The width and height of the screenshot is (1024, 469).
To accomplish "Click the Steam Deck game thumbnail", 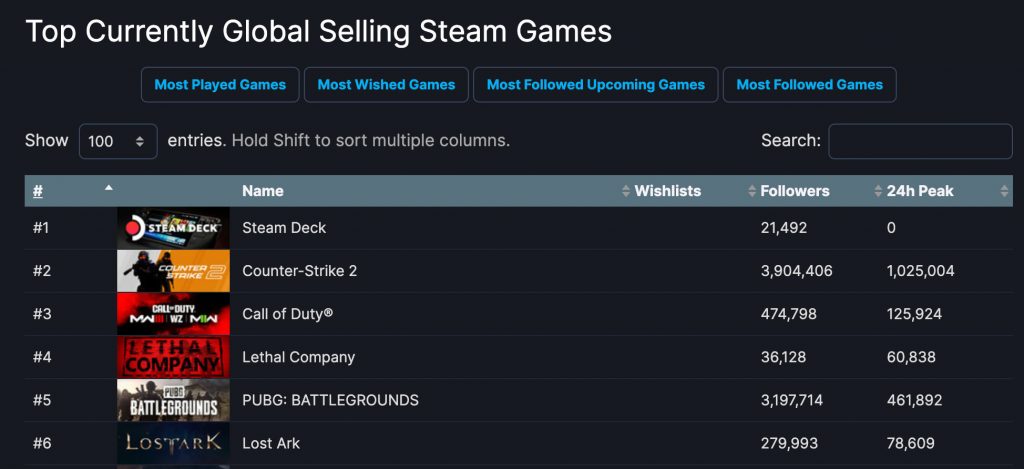I will [173, 228].
